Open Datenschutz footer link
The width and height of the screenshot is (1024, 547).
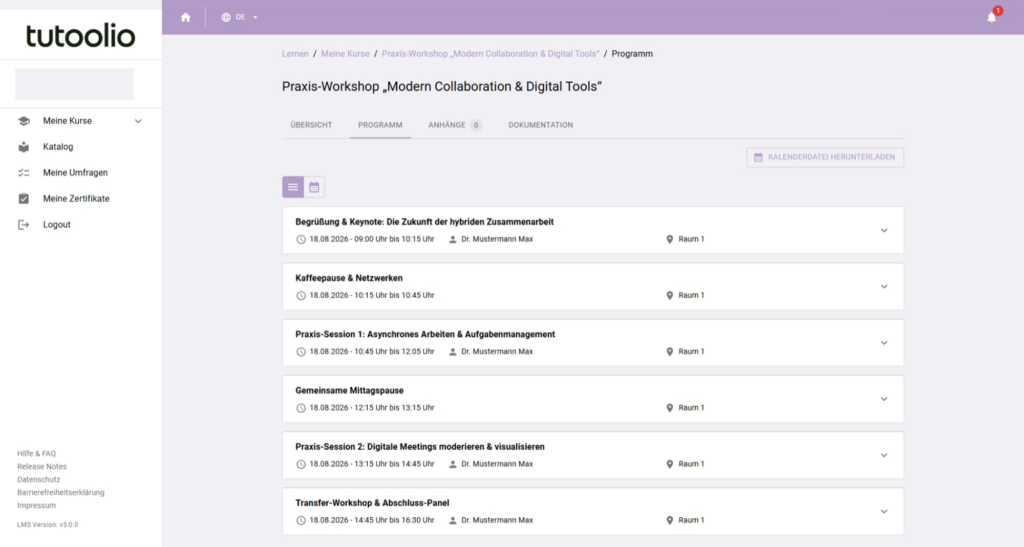(x=39, y=480)
